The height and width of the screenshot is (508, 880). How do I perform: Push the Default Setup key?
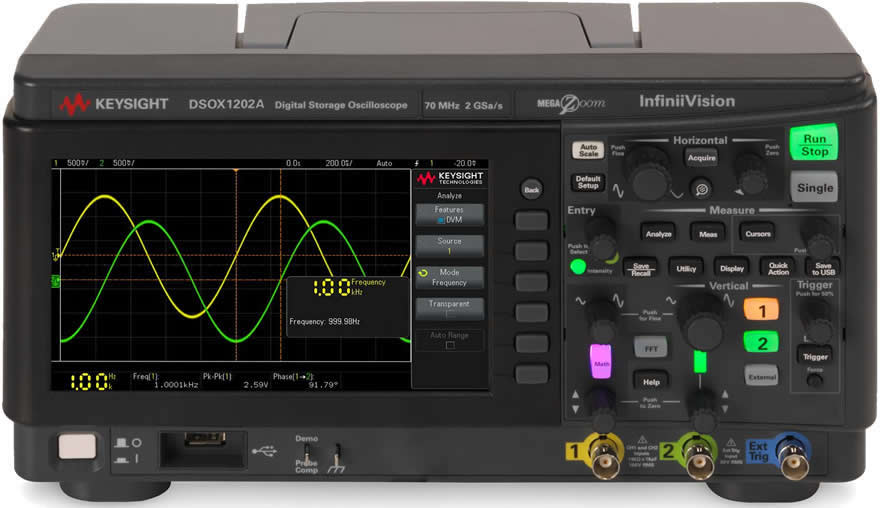coord(588,182)
